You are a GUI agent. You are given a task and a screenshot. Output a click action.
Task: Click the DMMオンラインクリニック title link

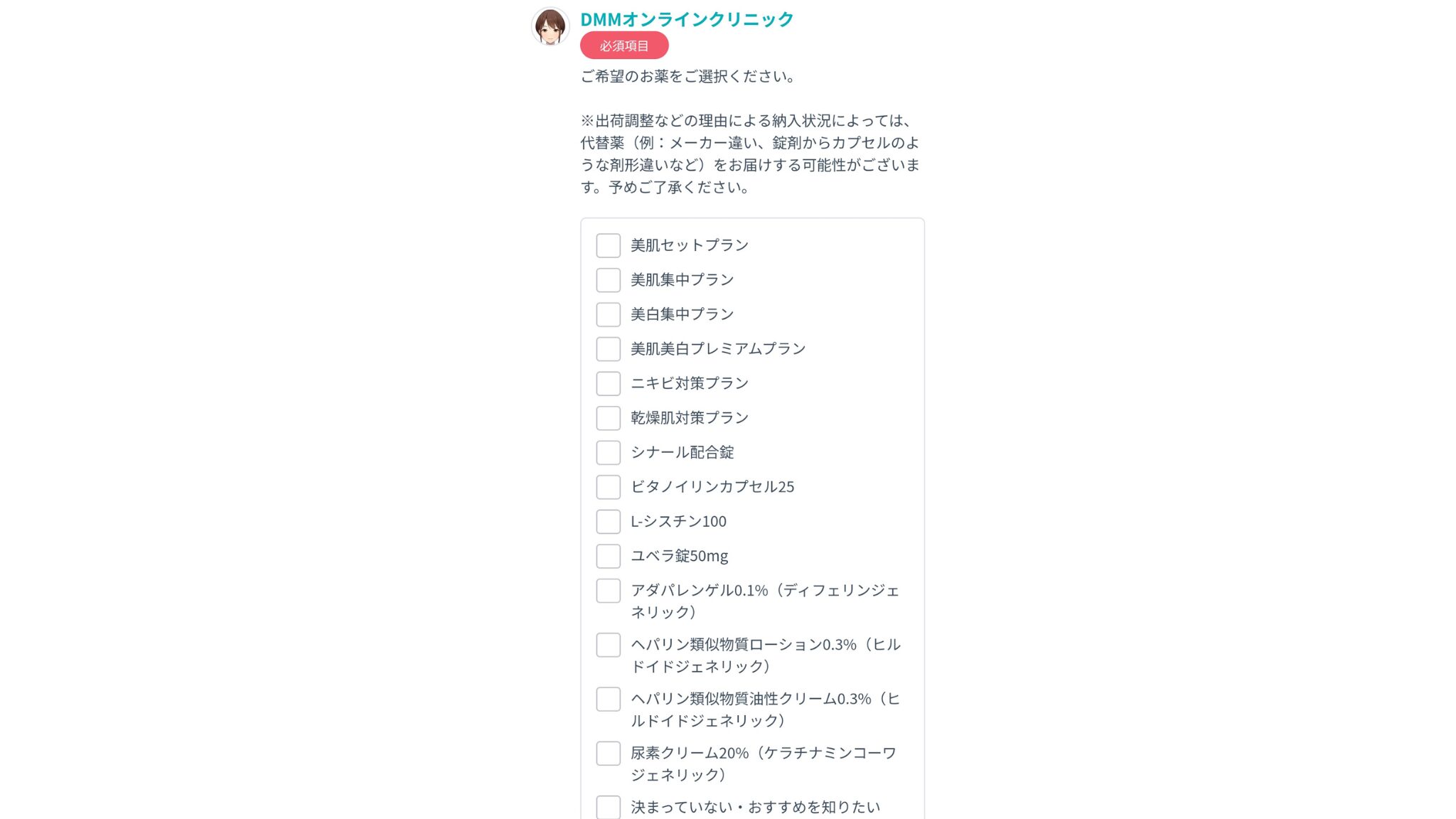[x=686, y=19]
